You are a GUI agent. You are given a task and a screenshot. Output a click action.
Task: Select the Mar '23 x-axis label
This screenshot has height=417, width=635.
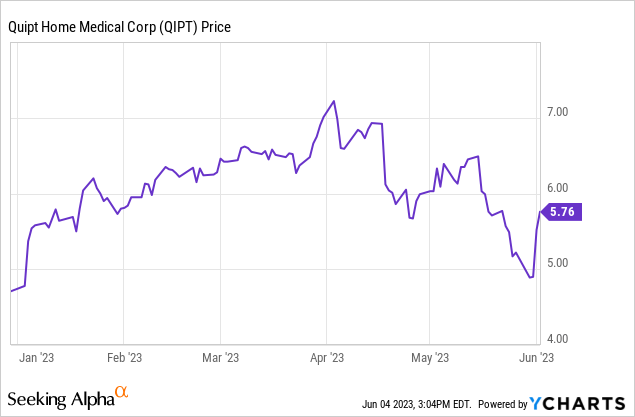pos(220,355)
